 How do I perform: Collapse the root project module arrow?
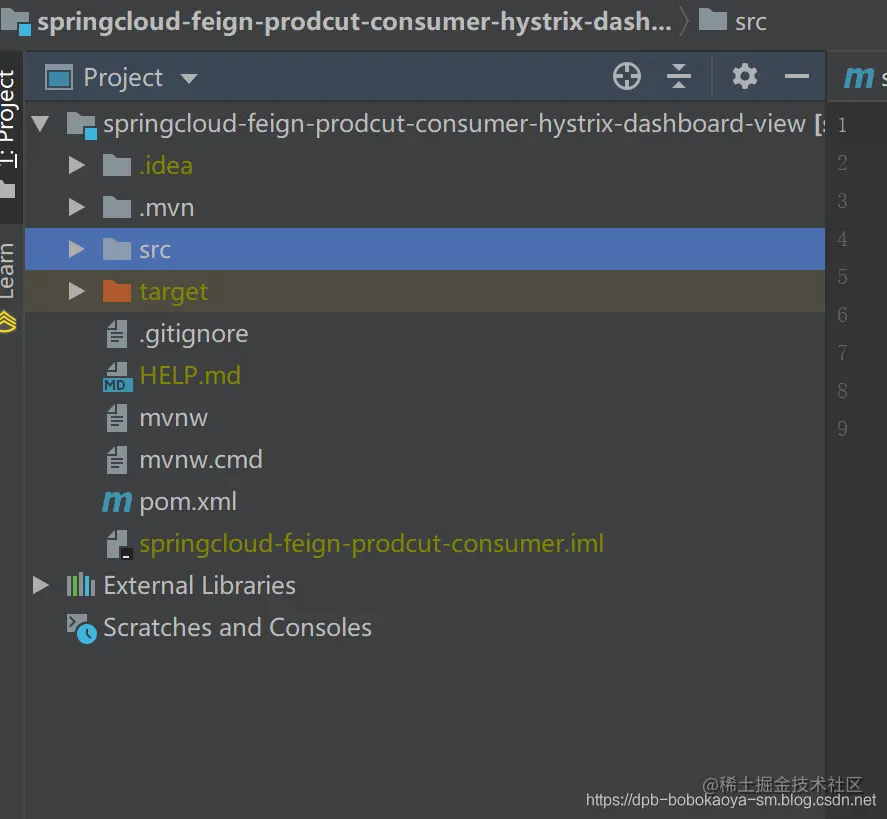40,123
